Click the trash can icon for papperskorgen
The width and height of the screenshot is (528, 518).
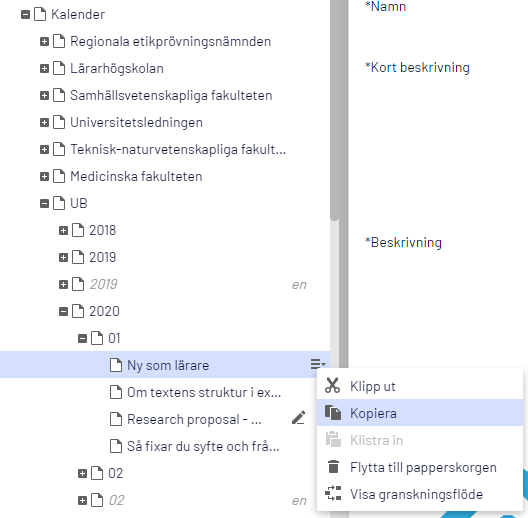(333, 467)
